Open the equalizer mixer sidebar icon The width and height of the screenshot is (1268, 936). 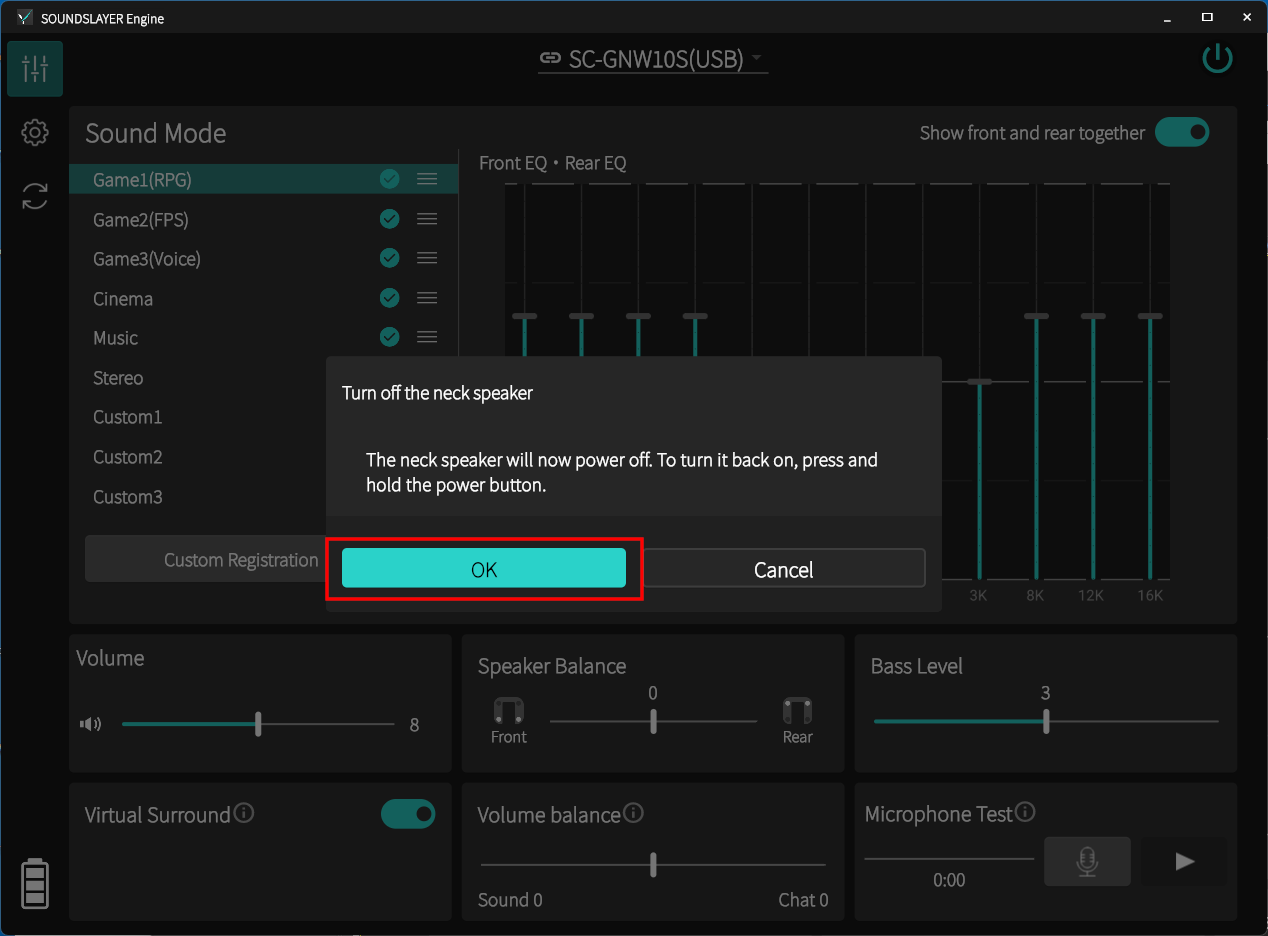click(35, 69)
